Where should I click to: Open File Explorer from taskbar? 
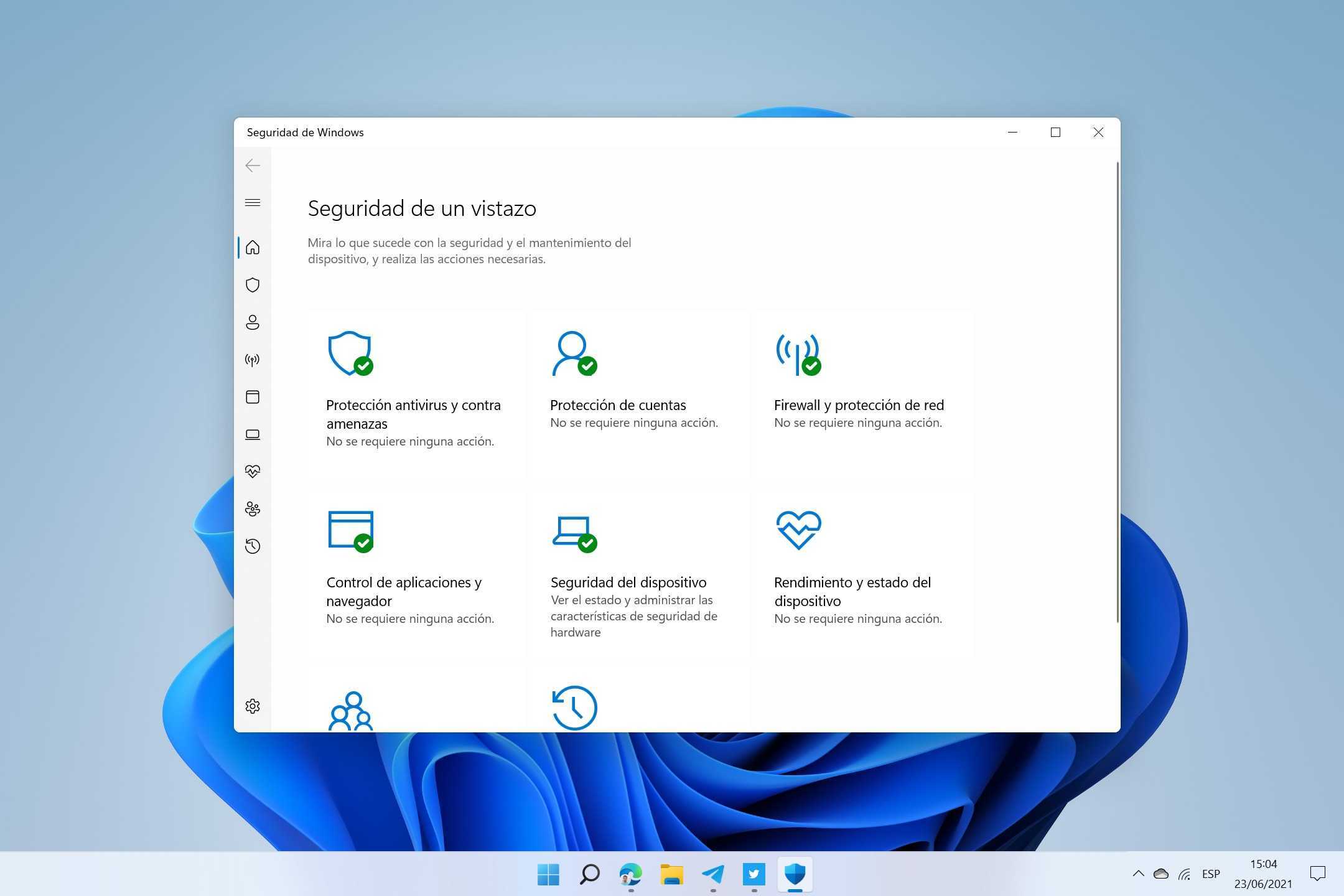click(x=671, y=874)
